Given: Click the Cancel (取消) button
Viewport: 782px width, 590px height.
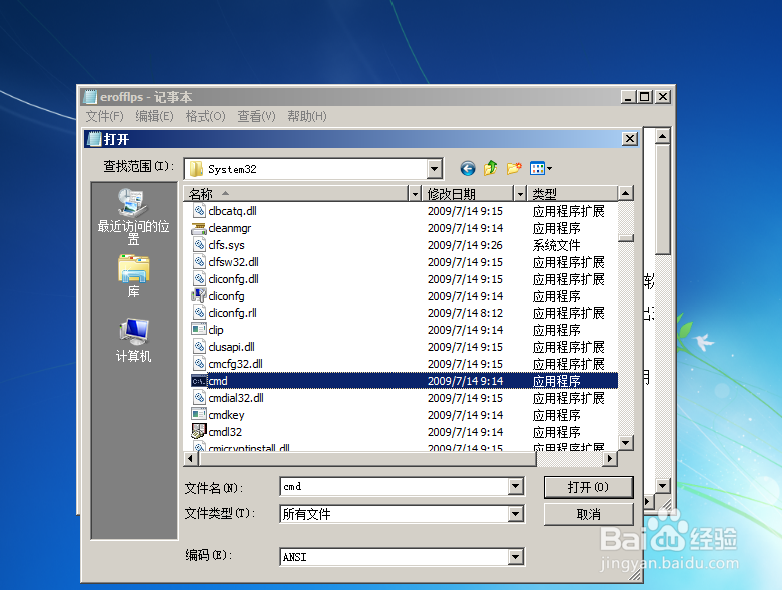Looking at the screenshot, I should (588, 514).
